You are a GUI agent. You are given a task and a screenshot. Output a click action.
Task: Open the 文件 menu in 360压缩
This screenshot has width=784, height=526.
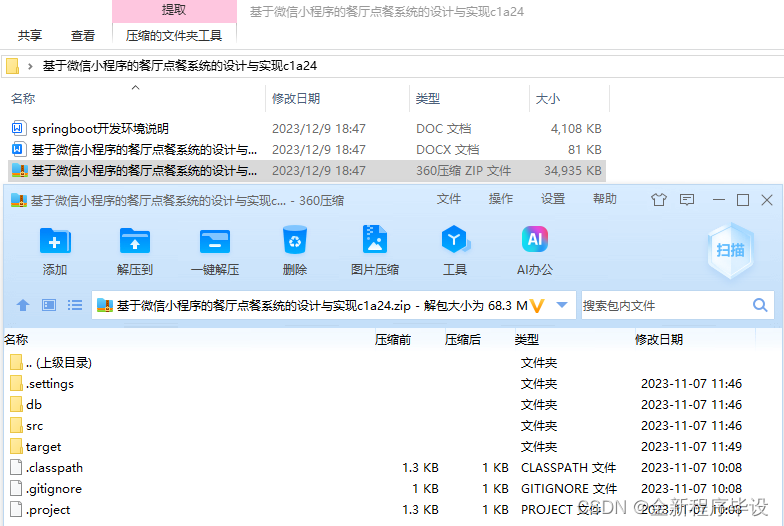pos(448,199)
